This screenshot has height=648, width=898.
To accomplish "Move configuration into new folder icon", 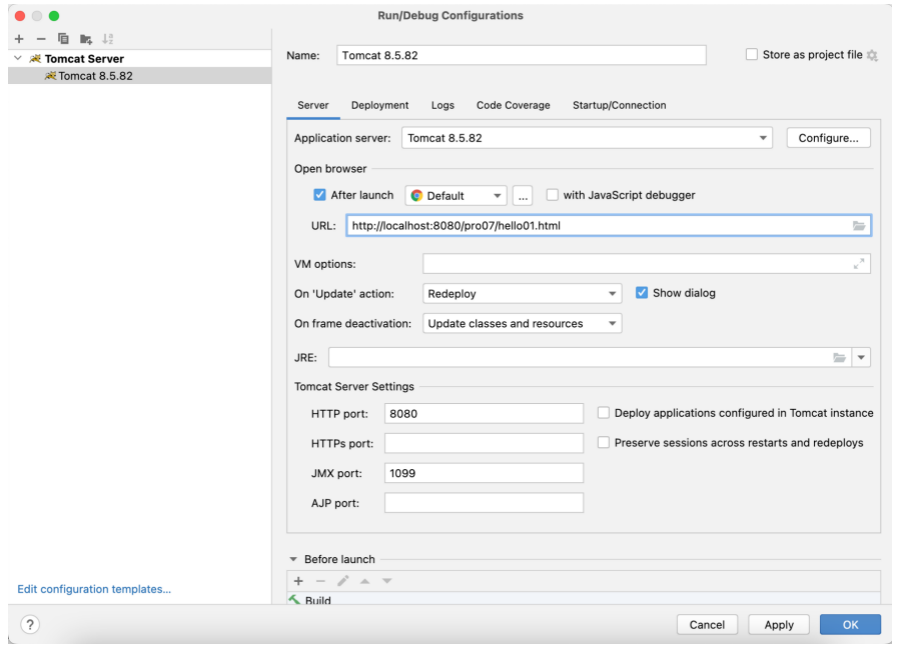I will click(x=86, y=39).
